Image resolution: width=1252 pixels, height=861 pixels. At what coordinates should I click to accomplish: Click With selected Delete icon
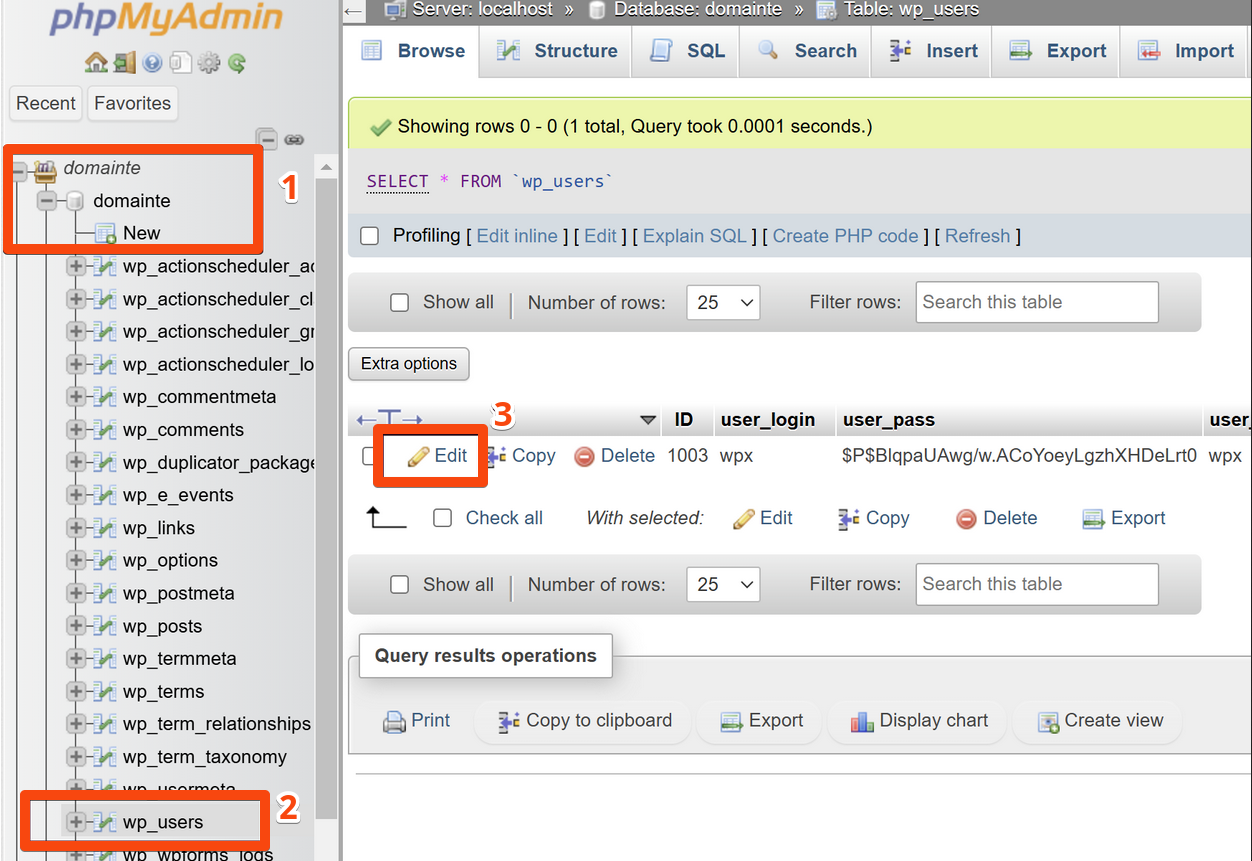966,518
